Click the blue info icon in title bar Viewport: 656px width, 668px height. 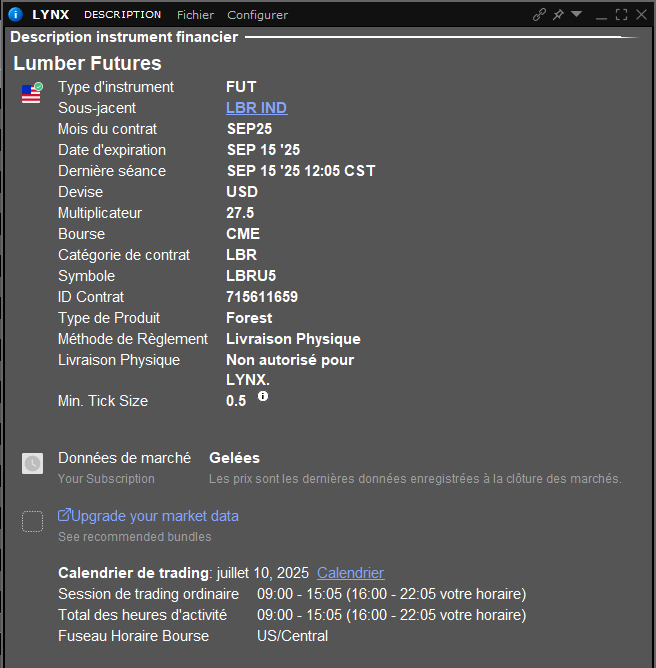point(15,14)
